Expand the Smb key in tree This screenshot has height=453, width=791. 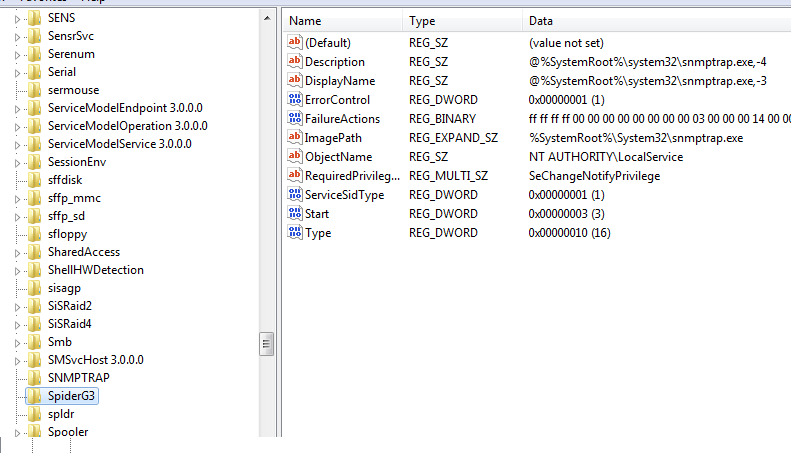point(17,342)
